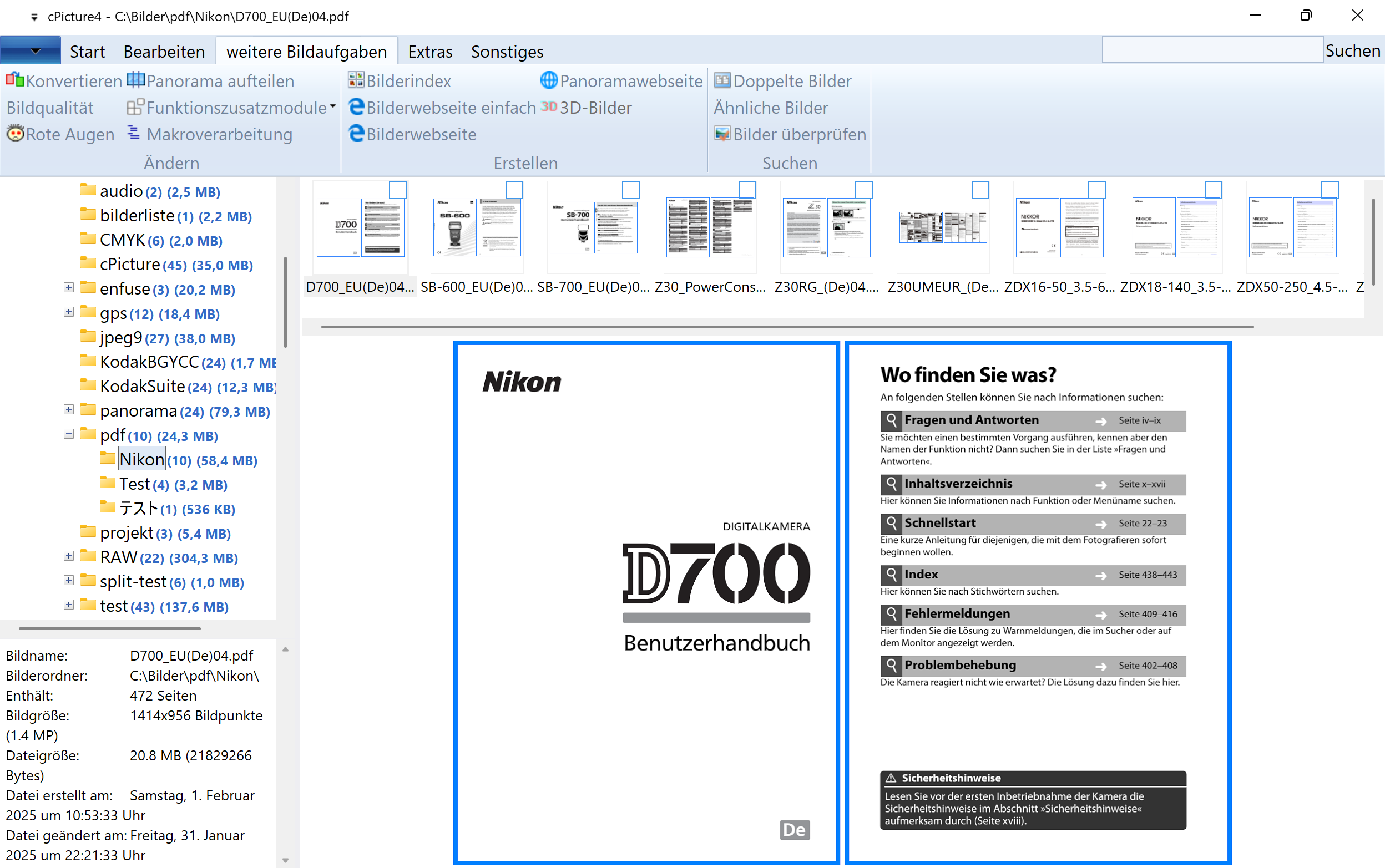Check the D700_EU(De)04 thumbnail checkbox

[x=397, y=190]
